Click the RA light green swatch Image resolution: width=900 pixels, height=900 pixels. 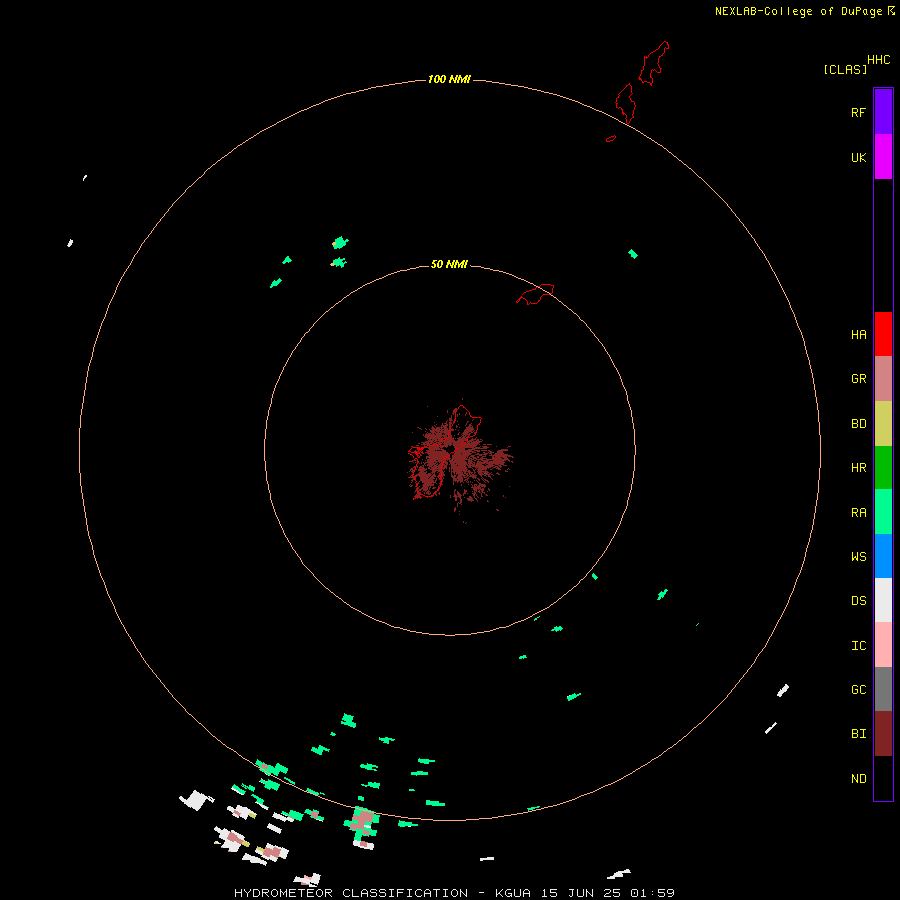tap(883, 512)
